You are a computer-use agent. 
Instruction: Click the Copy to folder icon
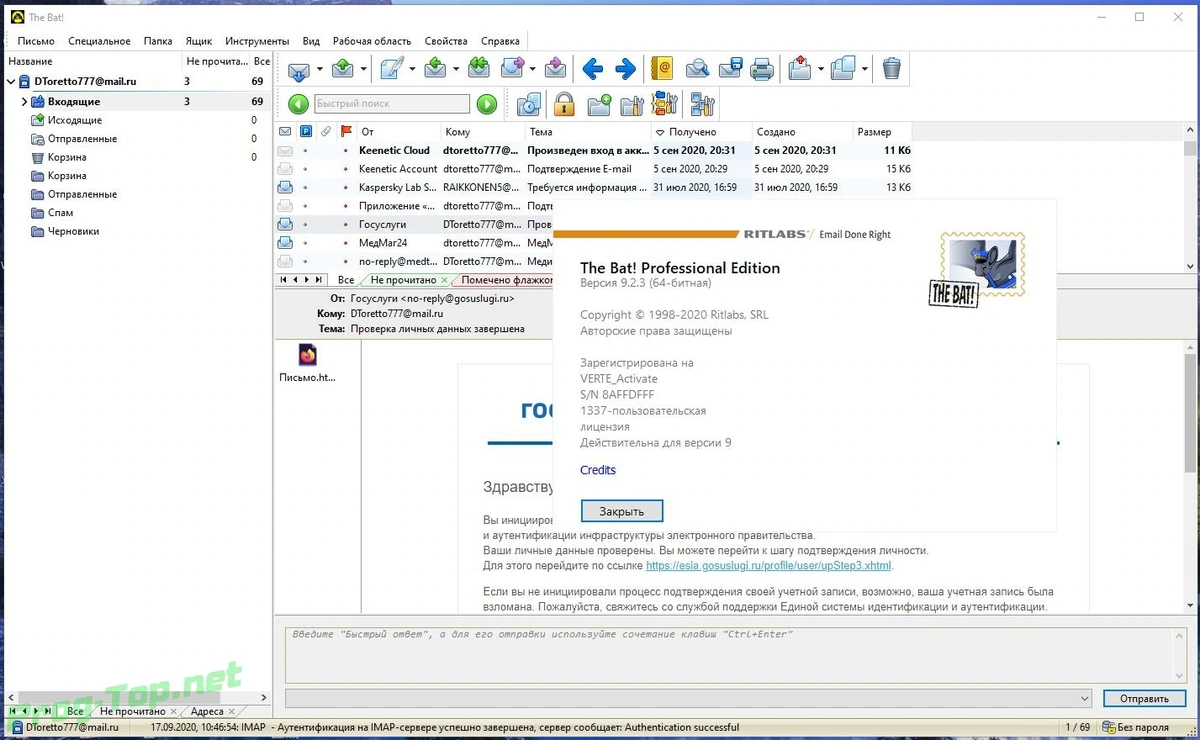pos(843,69)
